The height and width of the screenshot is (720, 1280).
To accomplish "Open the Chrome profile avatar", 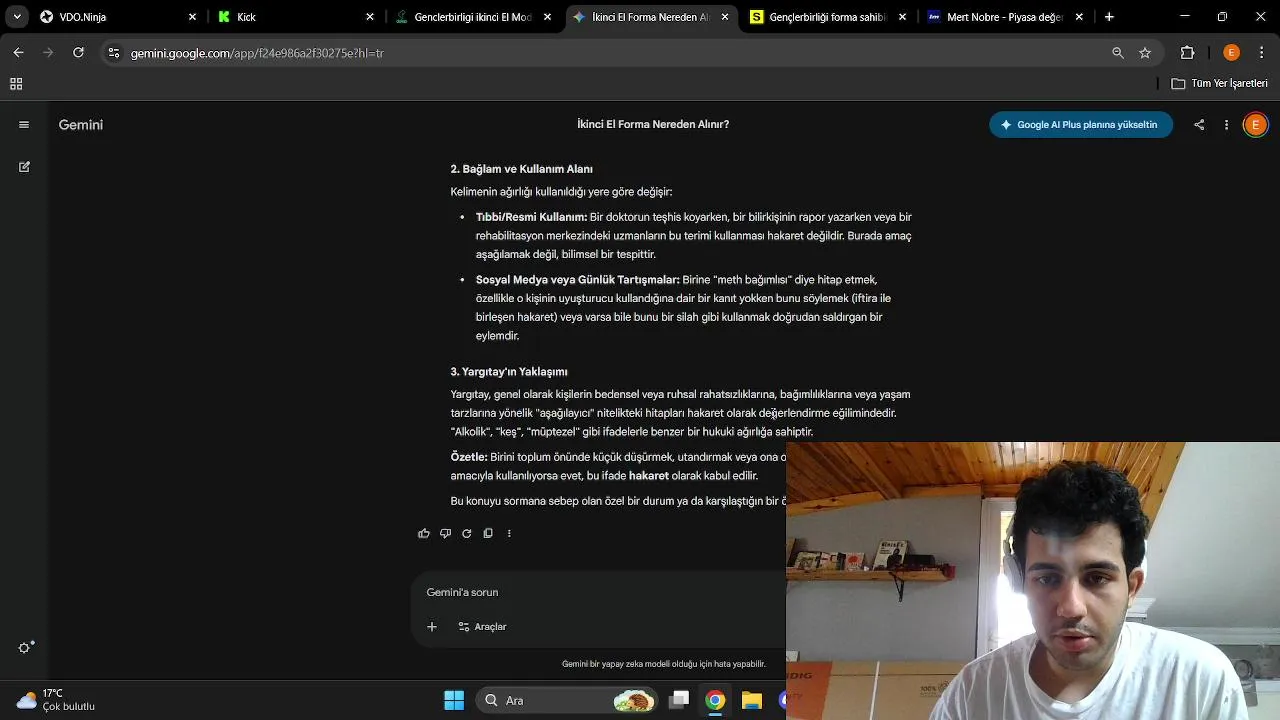I will pyautogui.click(x=1231, y=53).
